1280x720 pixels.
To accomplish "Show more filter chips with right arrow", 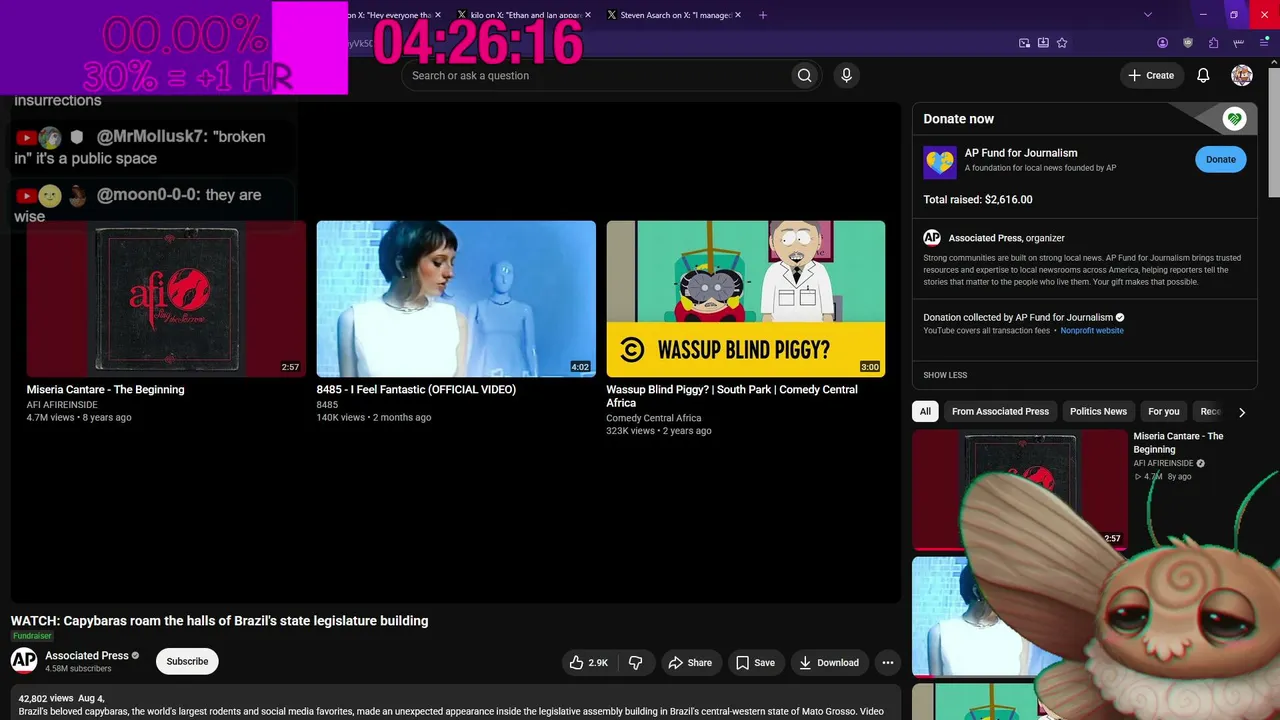I will 1242,412.
